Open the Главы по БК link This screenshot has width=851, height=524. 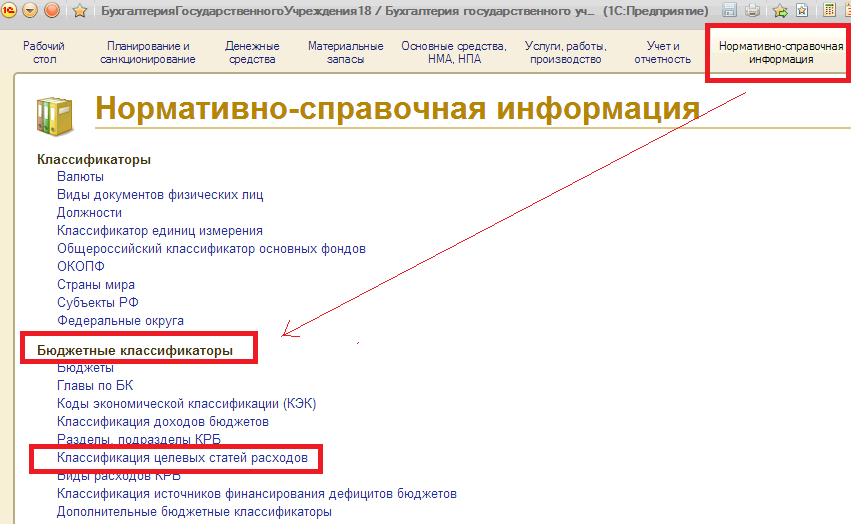click(x=95, y=386)
